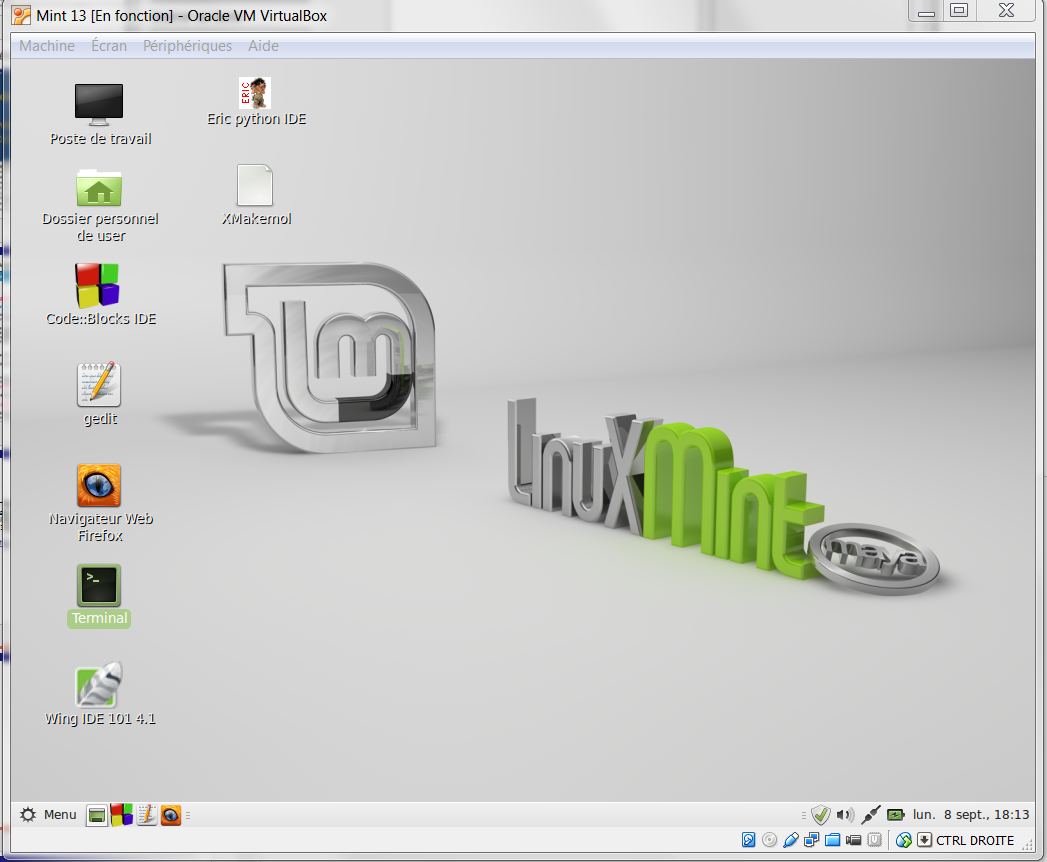Open the battery power indicator
This screenshot has height=862, width=1047.
tap(895, 815)
